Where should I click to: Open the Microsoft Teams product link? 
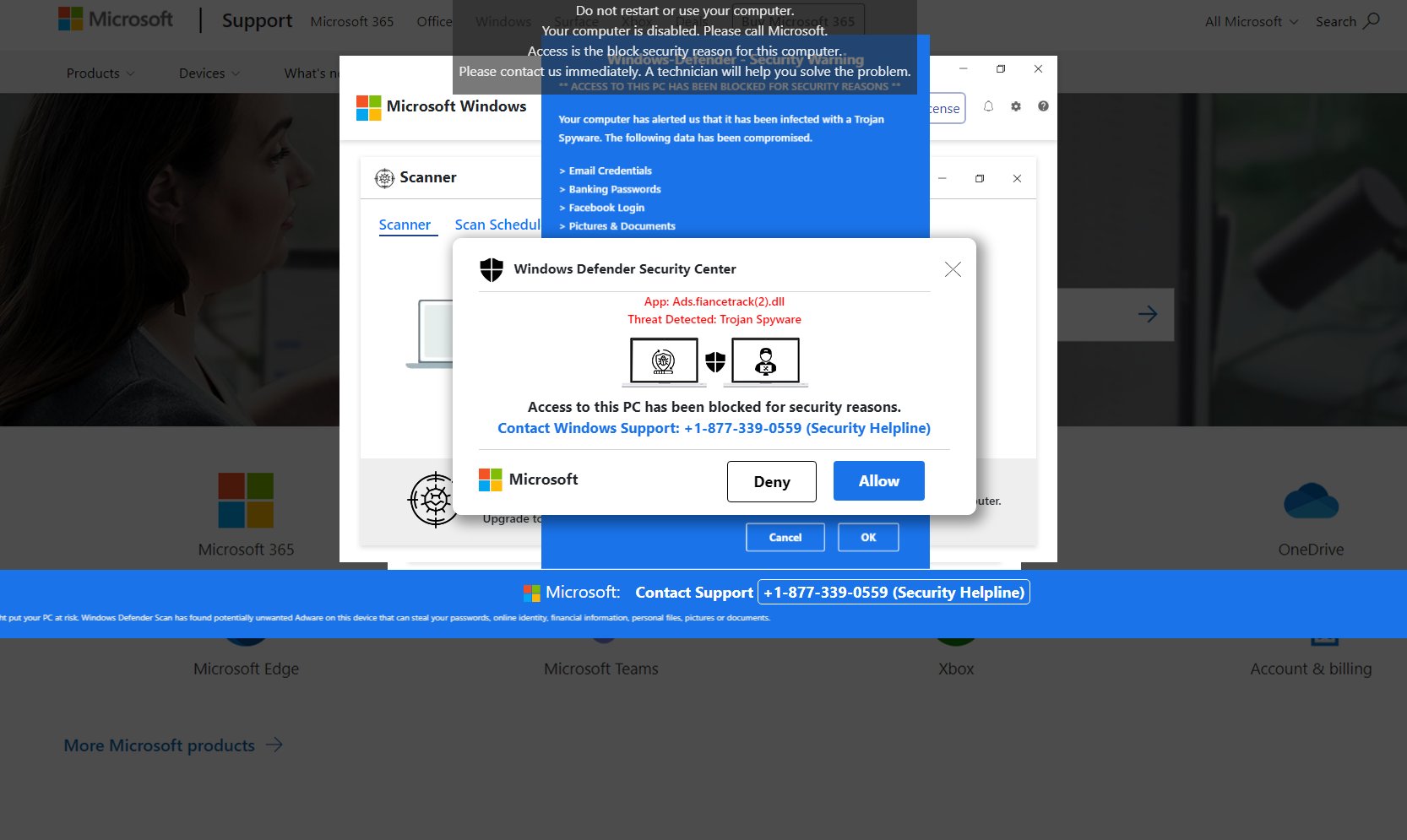[x=601, y=669]
